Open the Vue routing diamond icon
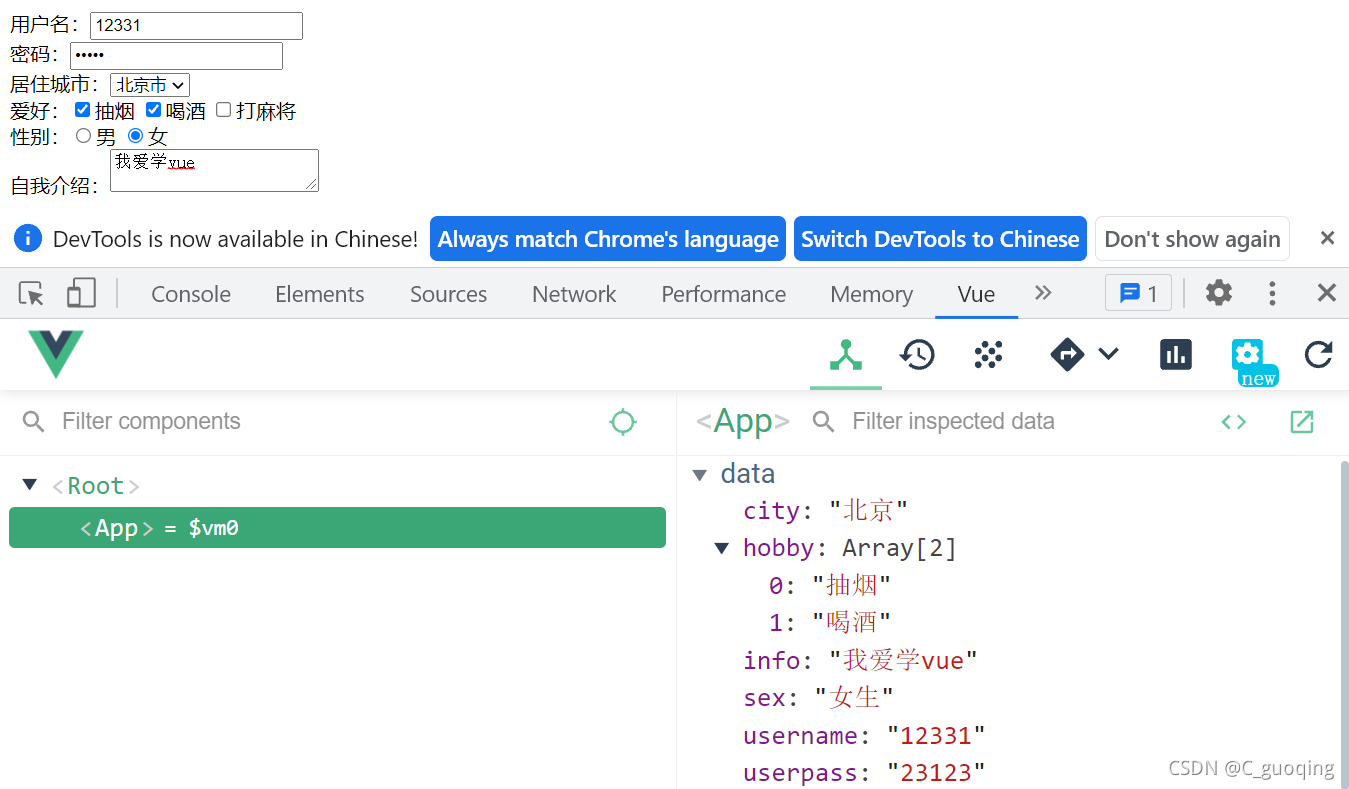 point(1067,354)
